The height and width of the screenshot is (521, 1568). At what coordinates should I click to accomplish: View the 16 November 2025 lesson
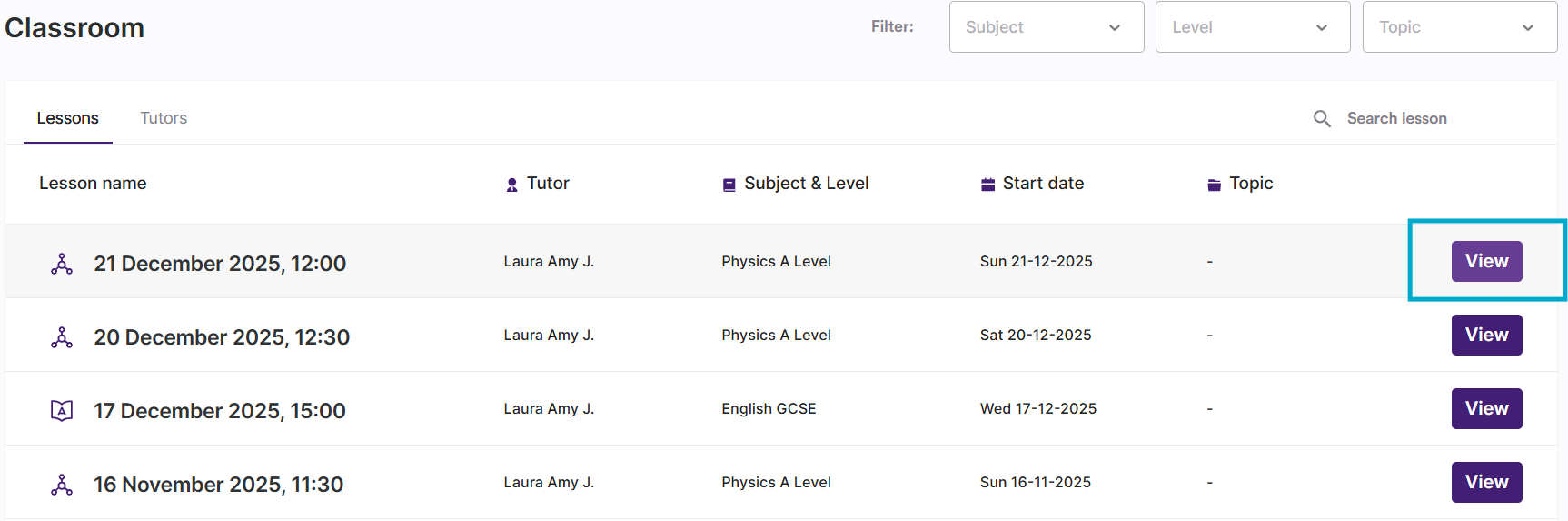coord(1486,482)
